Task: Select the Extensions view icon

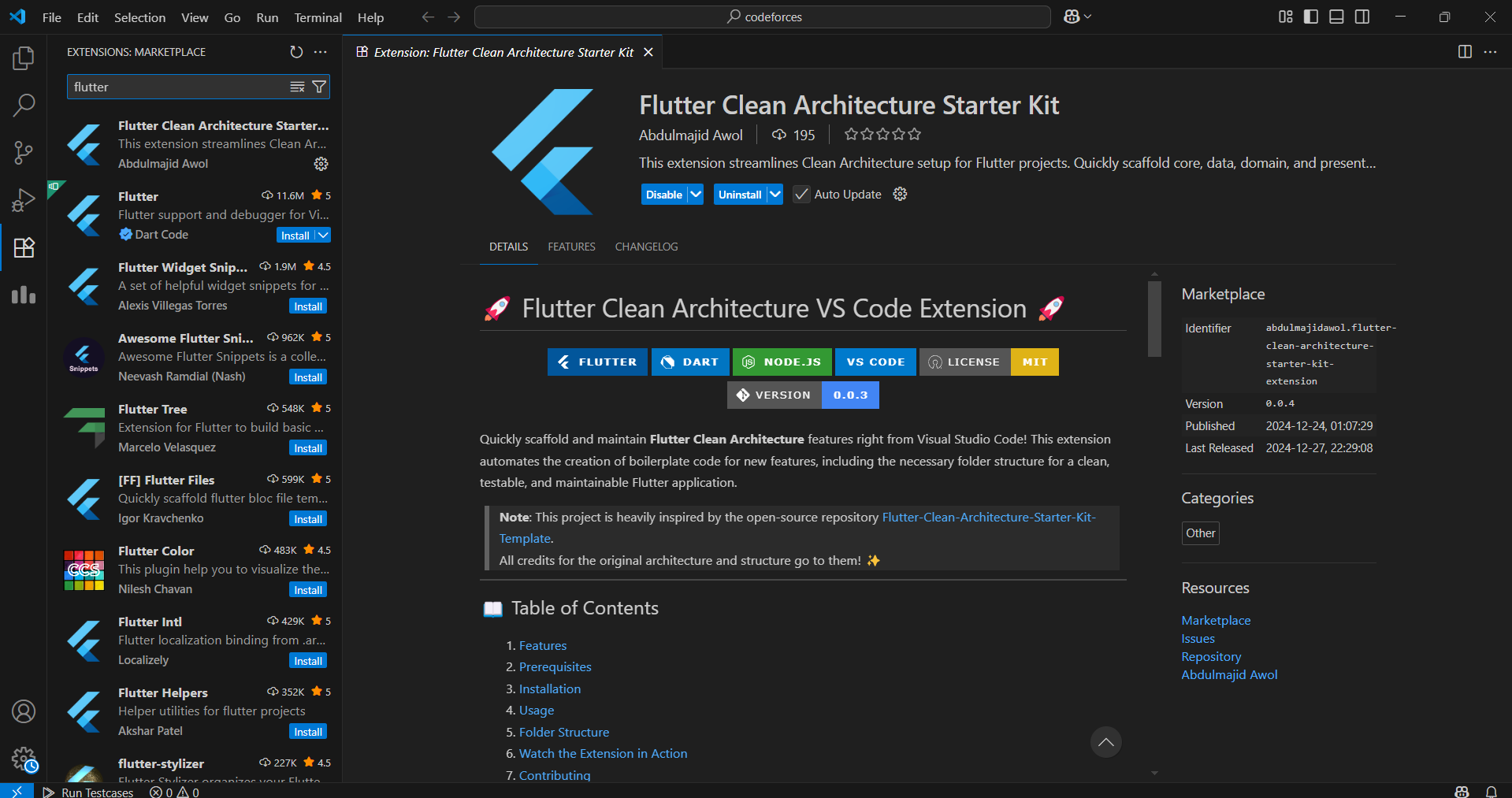Action: pyautogui.click(x=24, y=247)
